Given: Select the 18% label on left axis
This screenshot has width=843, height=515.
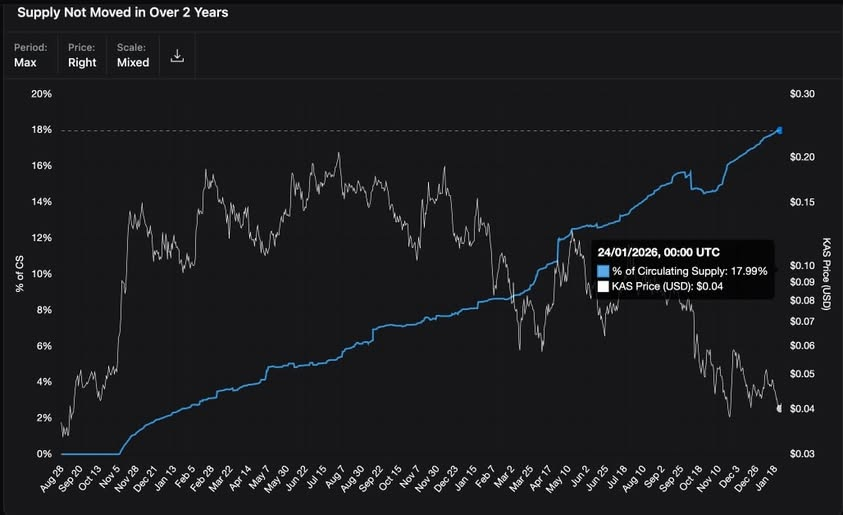Looking at the screenshot, I should point(41,130).
